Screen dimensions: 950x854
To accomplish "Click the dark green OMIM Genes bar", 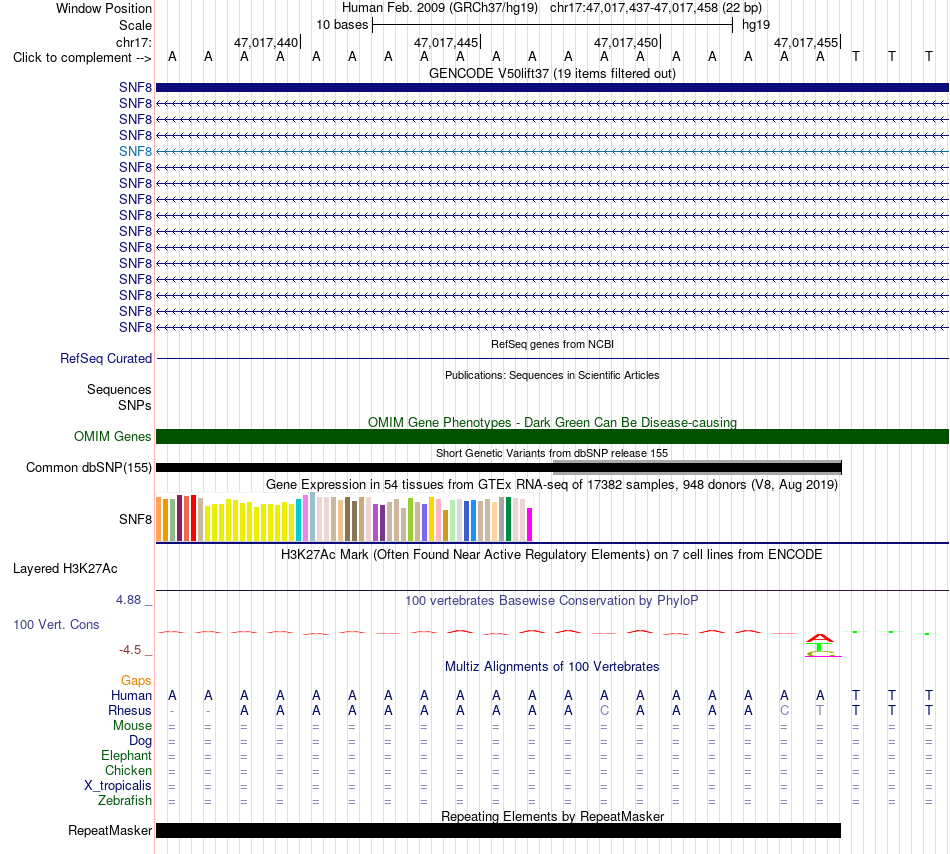I will click(552, 436).
